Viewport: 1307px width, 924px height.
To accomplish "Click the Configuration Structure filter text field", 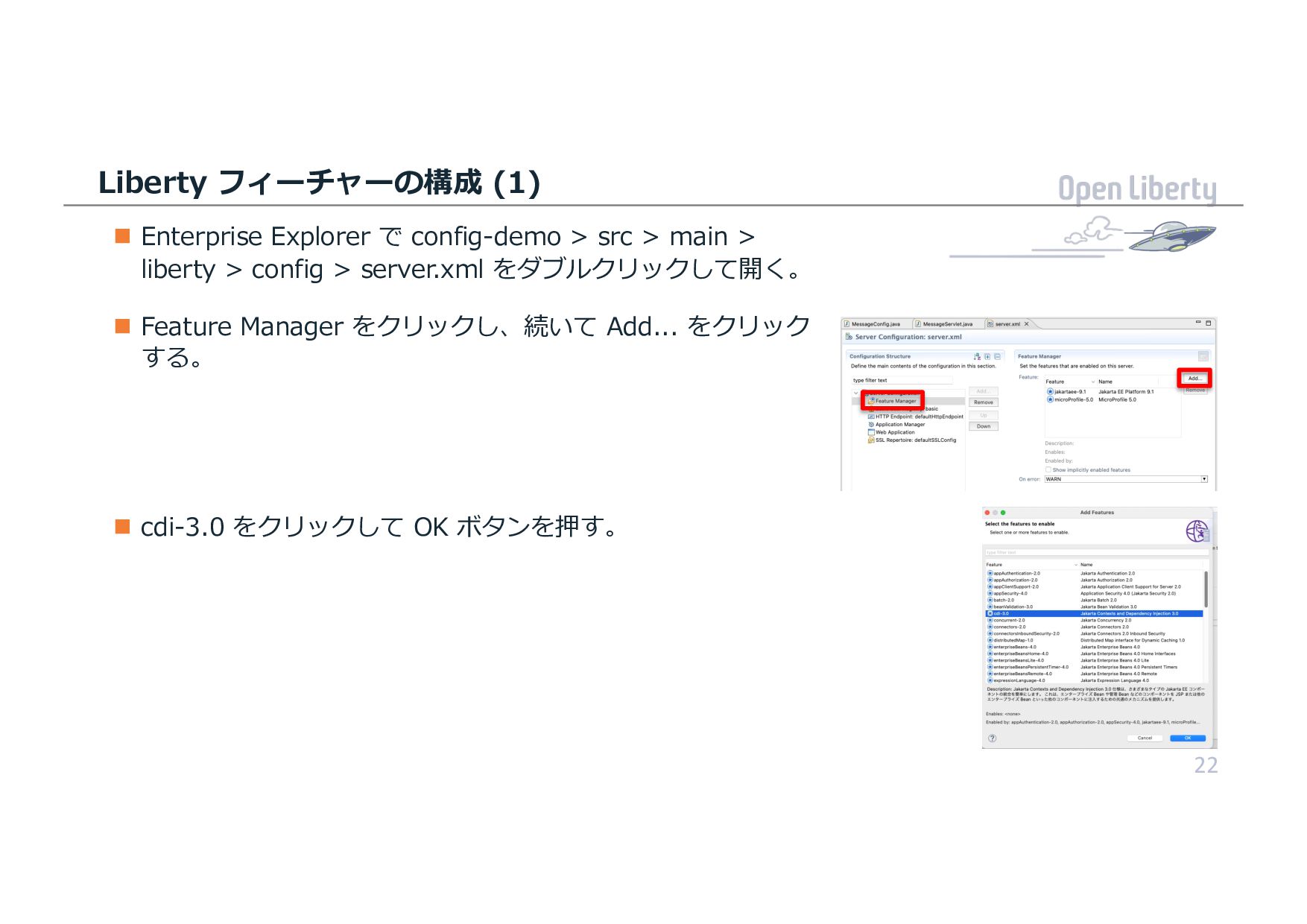I will pos(902,380).
